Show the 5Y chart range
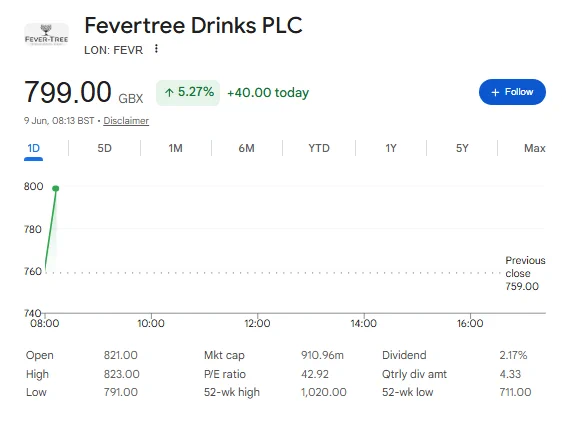 point(462,148)
